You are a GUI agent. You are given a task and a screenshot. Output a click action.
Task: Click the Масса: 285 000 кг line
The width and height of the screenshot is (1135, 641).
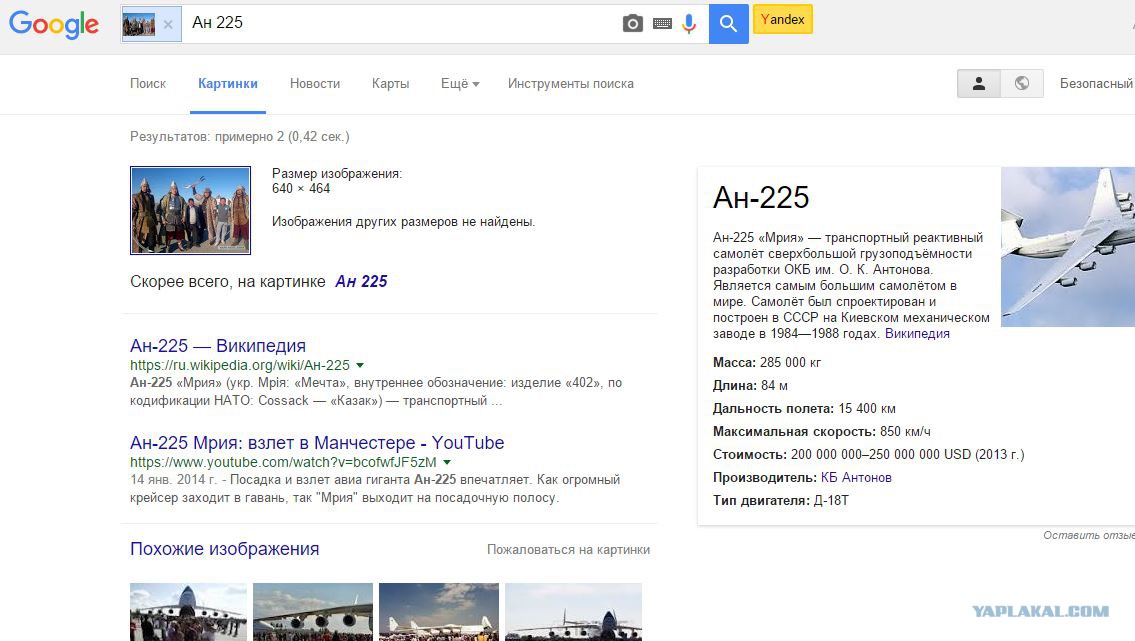tap(767, 362)
